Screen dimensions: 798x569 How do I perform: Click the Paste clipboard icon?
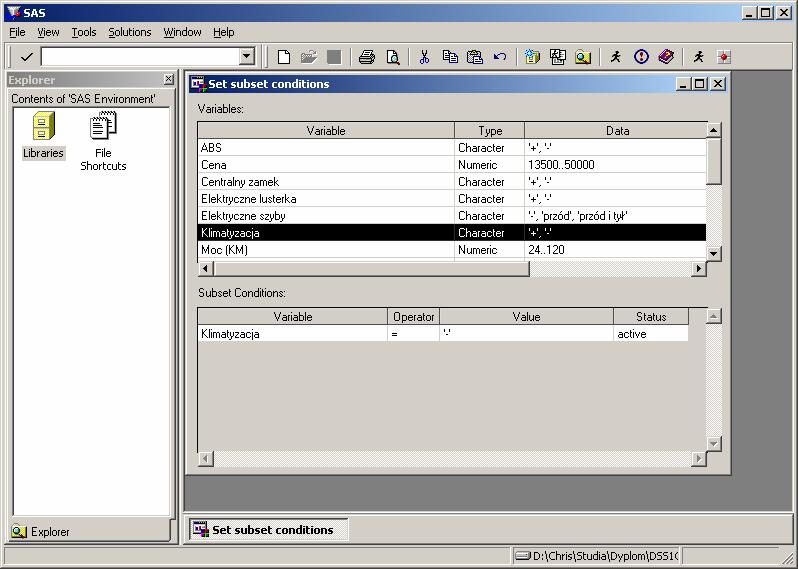[475, 57]
